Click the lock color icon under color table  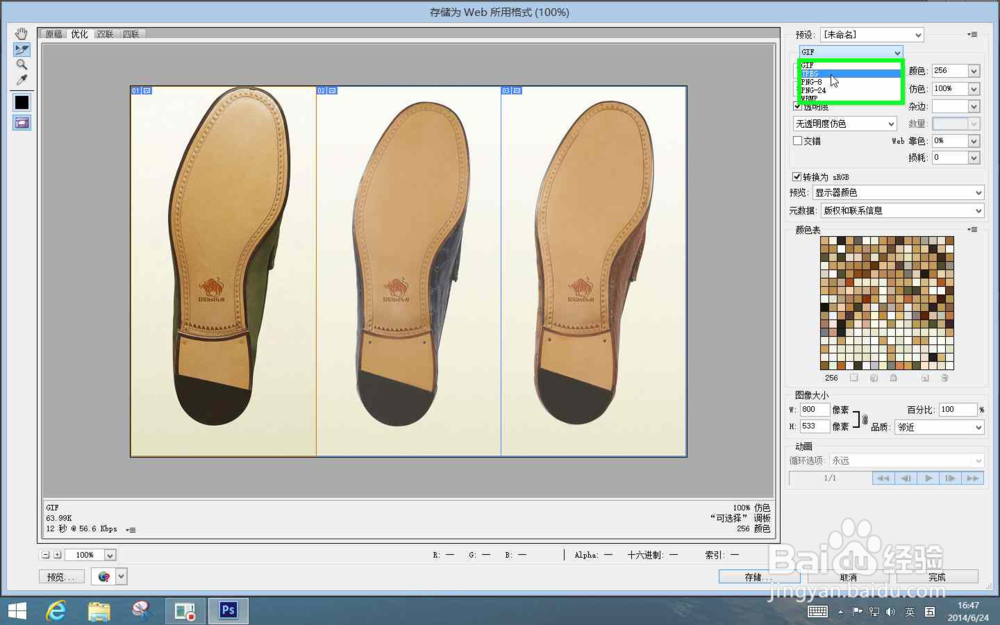893,378
